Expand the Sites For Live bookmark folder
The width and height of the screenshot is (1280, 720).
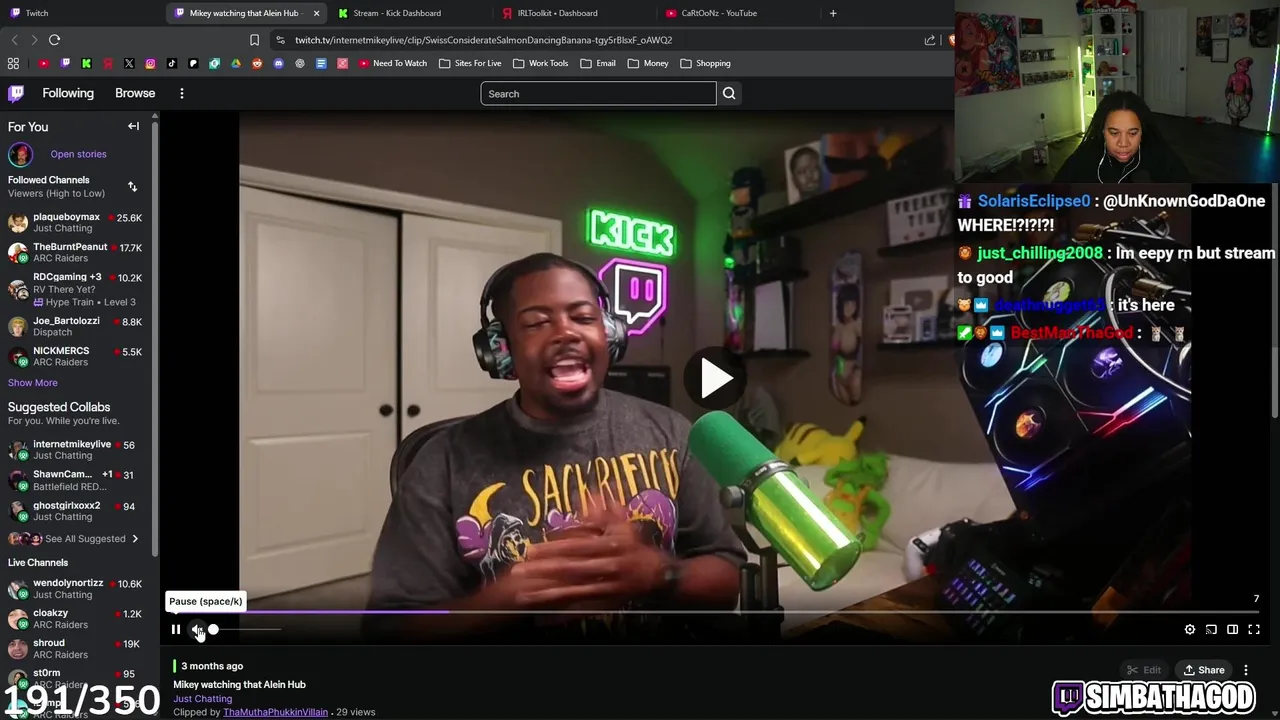pos(470,63)
